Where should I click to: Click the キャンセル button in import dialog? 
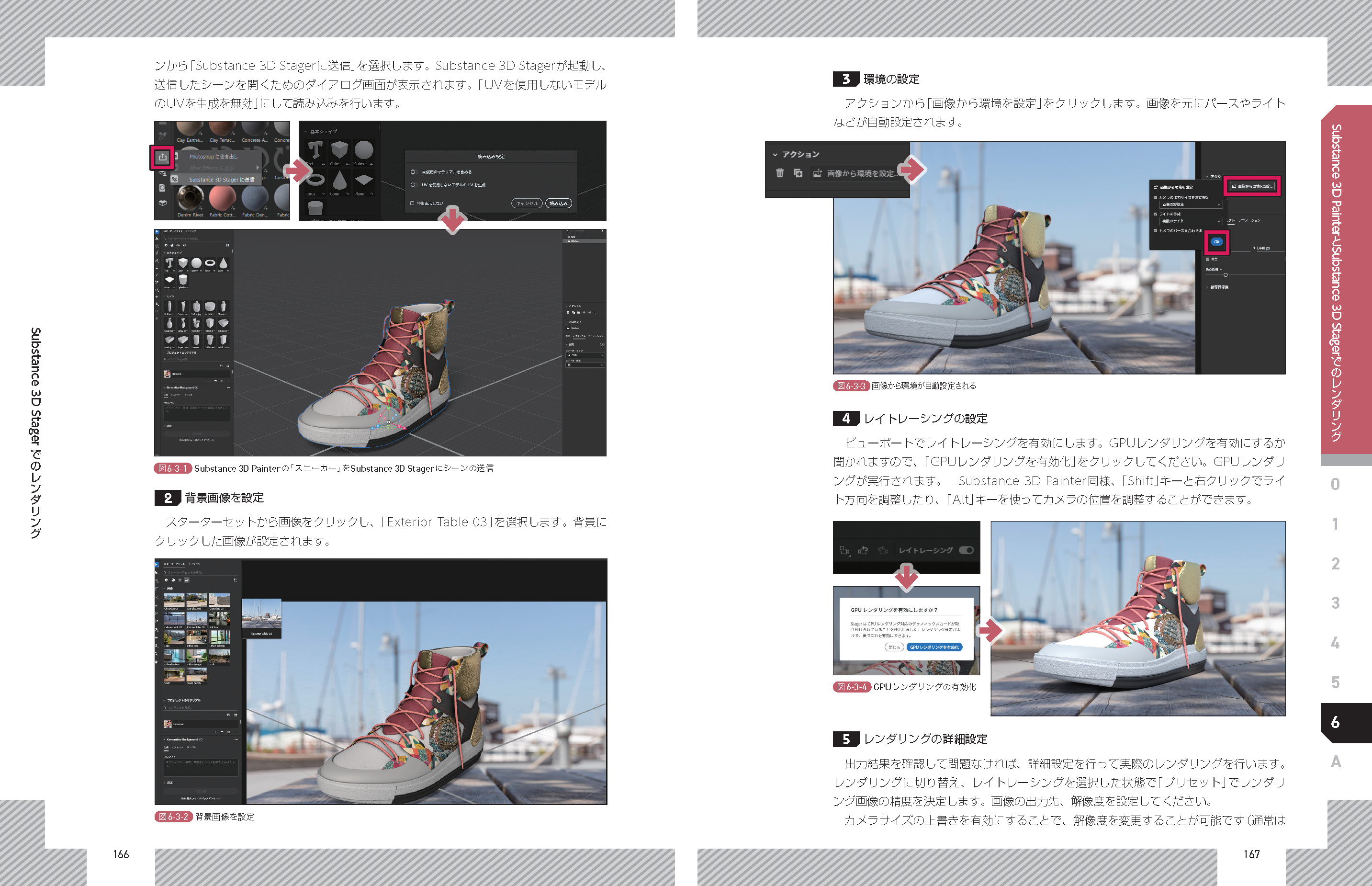coord(527,203)
